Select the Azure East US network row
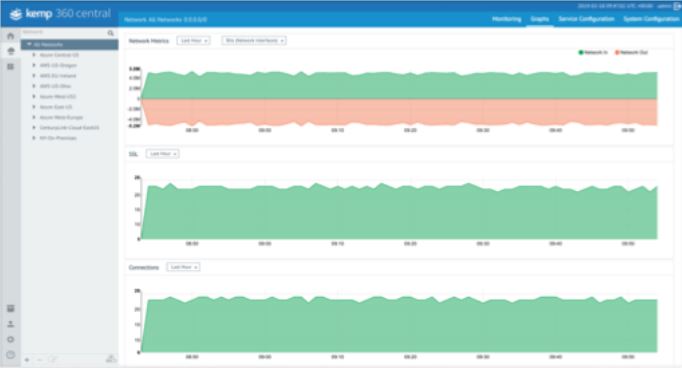682x368 pixels. coord(70,107)
